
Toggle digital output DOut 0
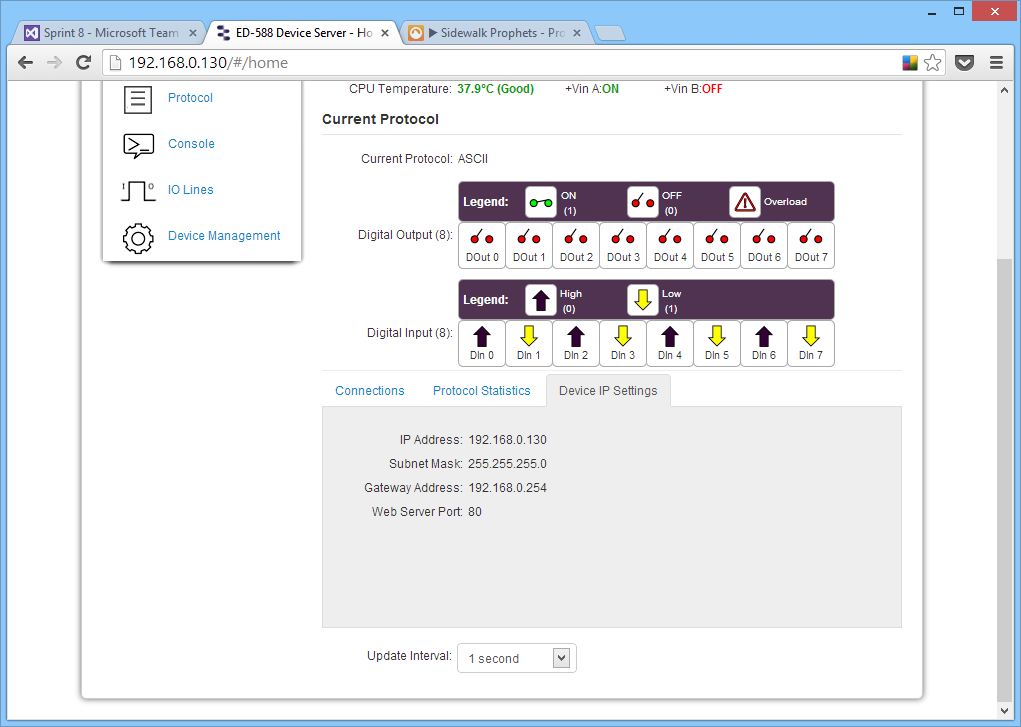[x=481, y=245]
